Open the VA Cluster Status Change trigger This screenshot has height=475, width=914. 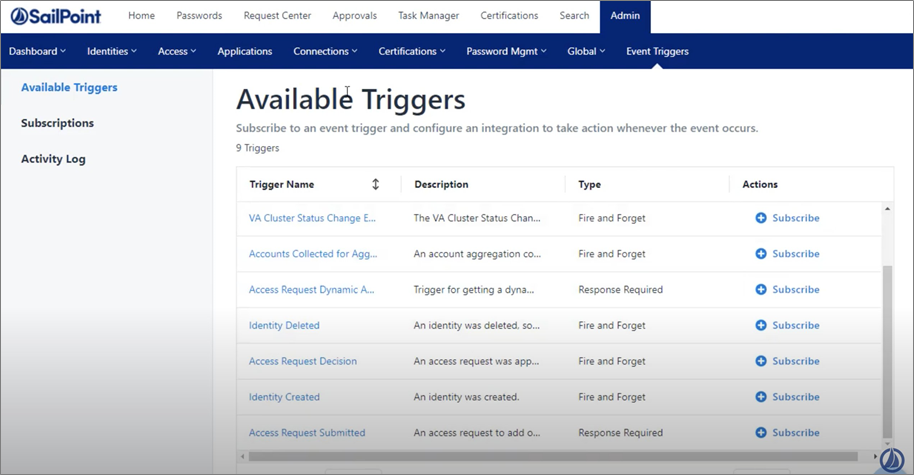click(x=312, y=218)
